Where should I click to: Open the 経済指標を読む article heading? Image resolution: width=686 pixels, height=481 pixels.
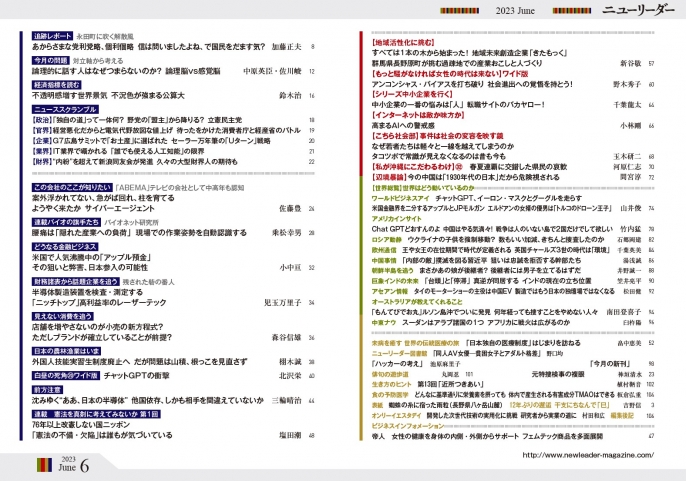[x=44, y=85]
